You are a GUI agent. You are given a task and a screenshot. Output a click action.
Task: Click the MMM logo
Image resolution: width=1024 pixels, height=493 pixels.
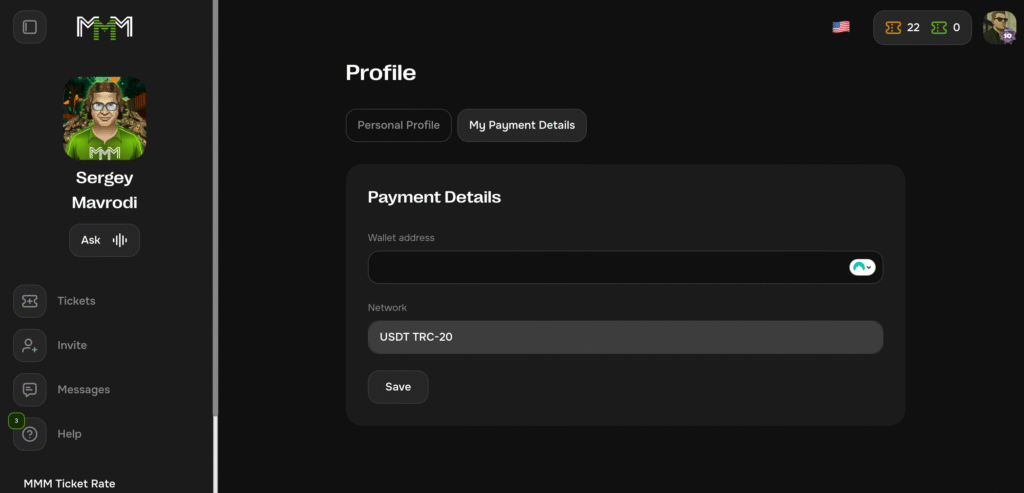105,27
